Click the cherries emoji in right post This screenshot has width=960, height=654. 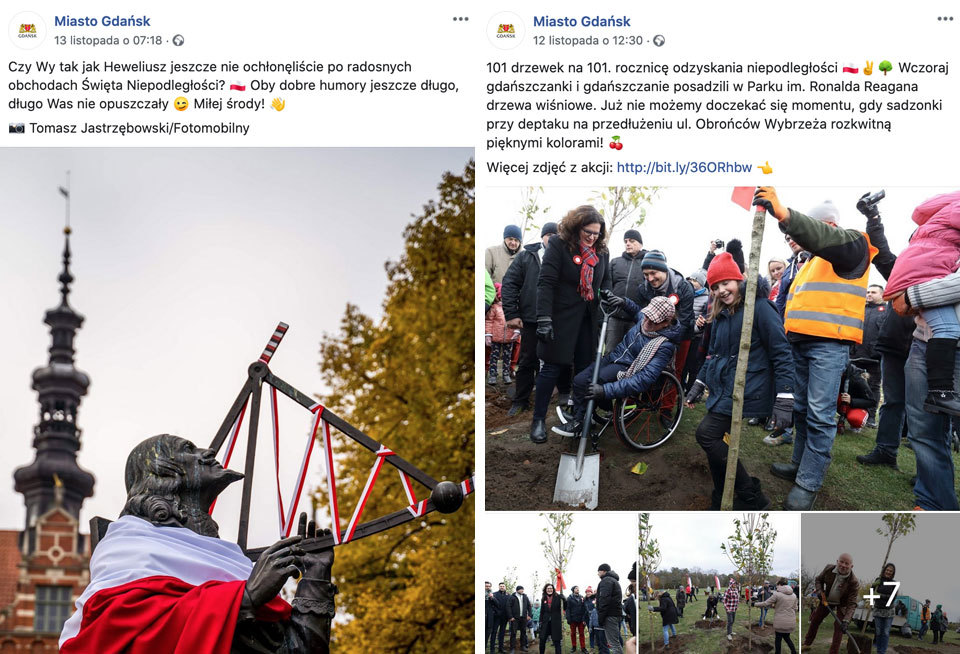pos(616,143)
